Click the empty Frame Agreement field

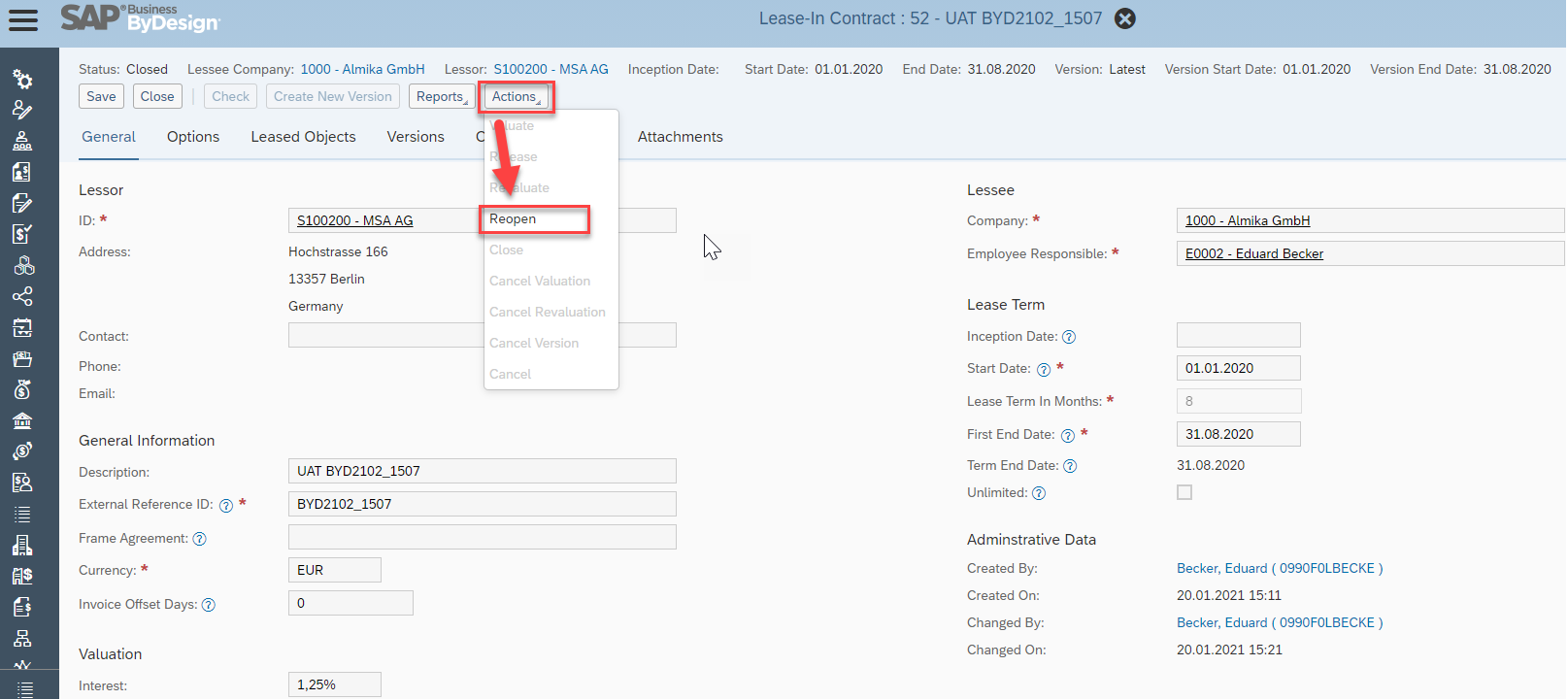[x=483, y=537]
